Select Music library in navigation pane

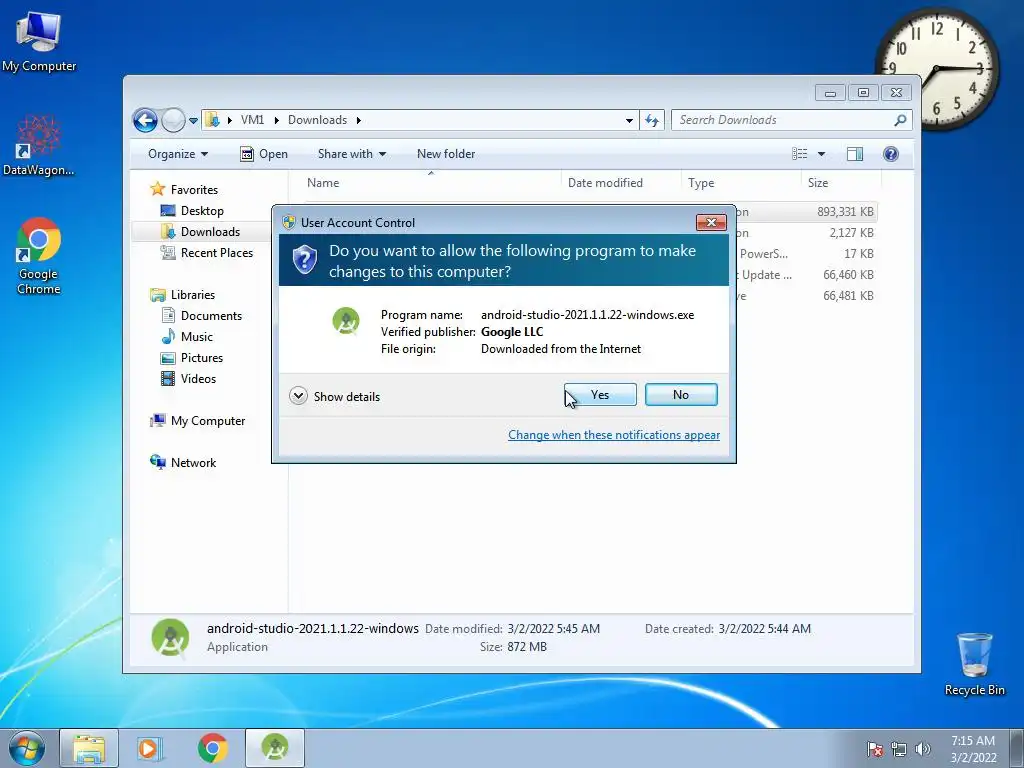tap(187, 336)
